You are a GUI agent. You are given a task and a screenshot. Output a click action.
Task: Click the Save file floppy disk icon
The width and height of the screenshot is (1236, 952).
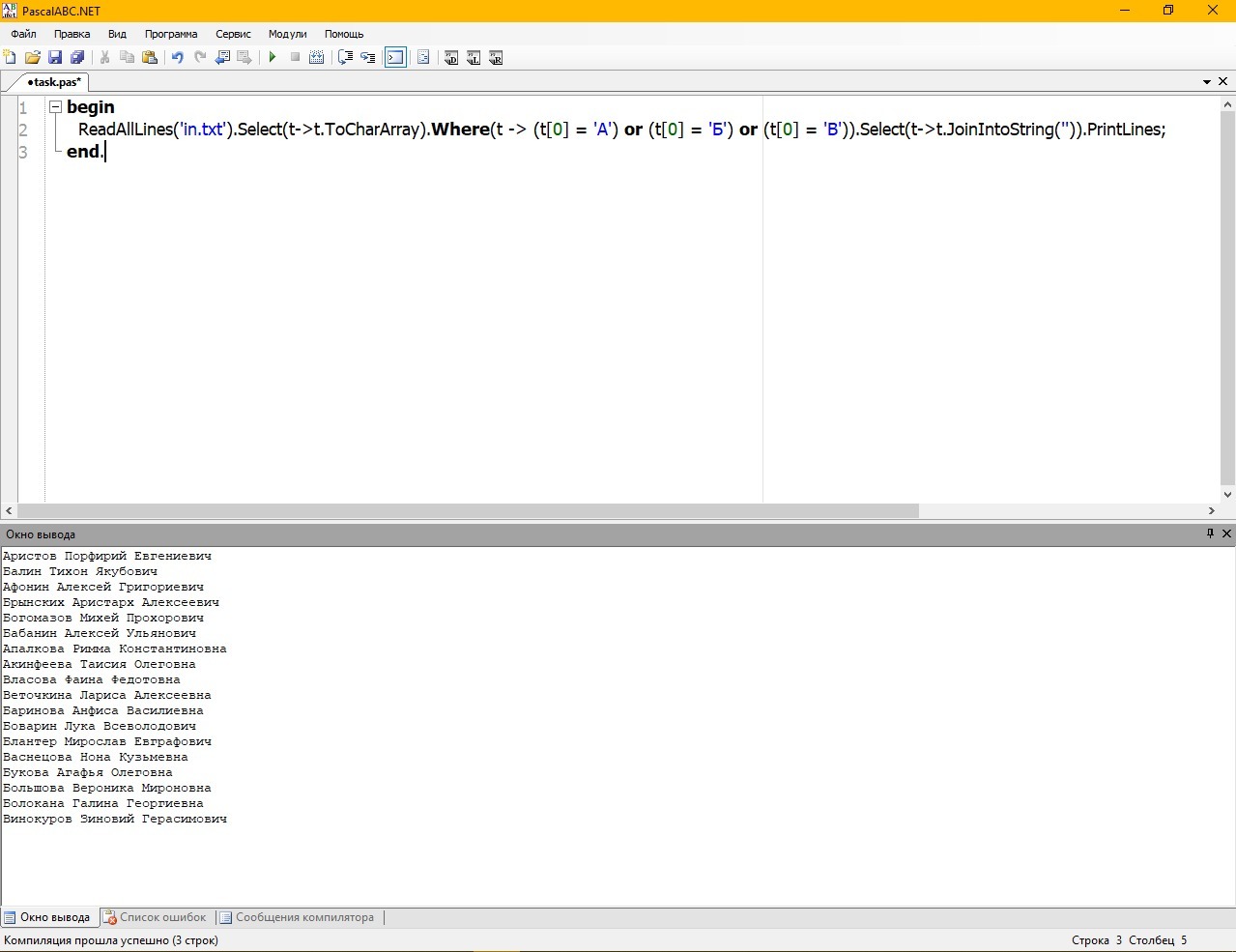click(55, 58)
